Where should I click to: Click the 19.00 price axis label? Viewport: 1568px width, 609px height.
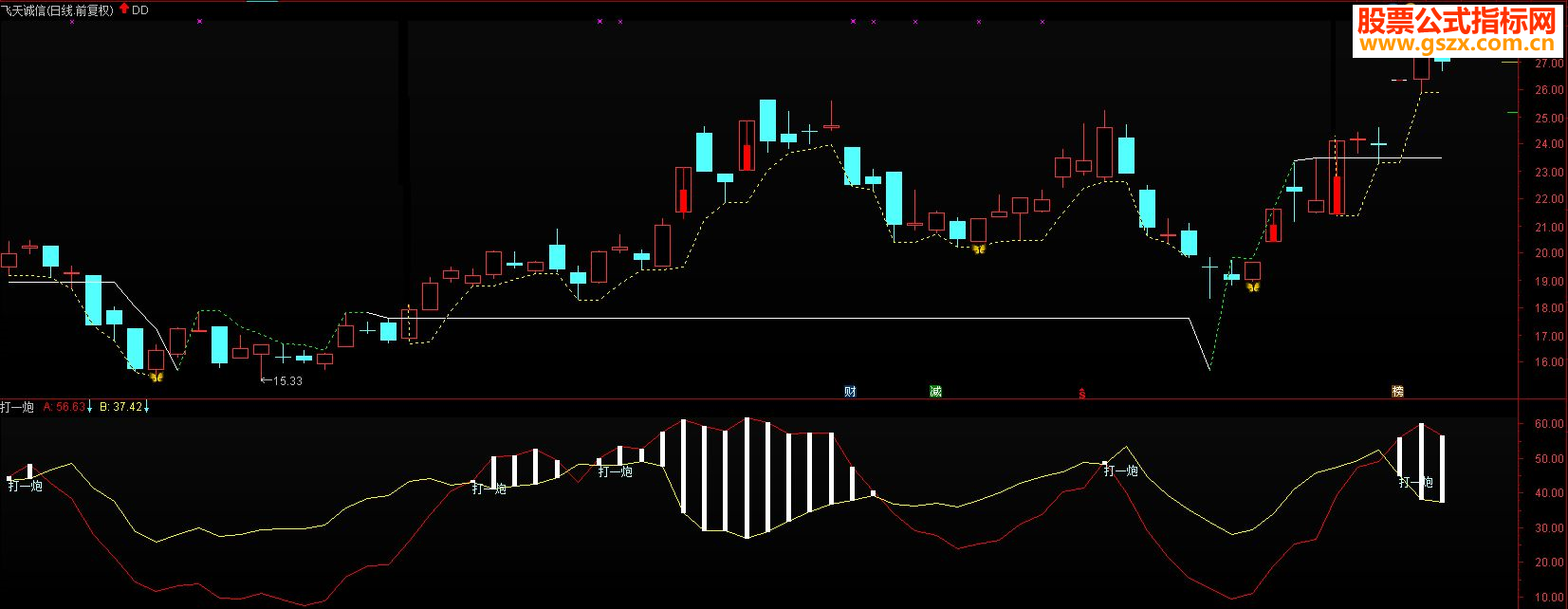(x=1549, y=282)
